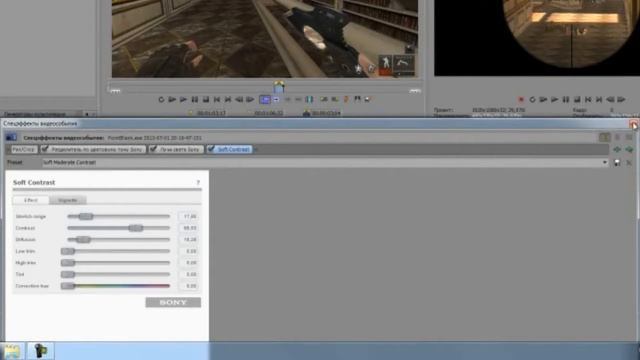This screenshot has width=640, height=360.
Task: Click the Stretch range value field
Action: (189, 216)
